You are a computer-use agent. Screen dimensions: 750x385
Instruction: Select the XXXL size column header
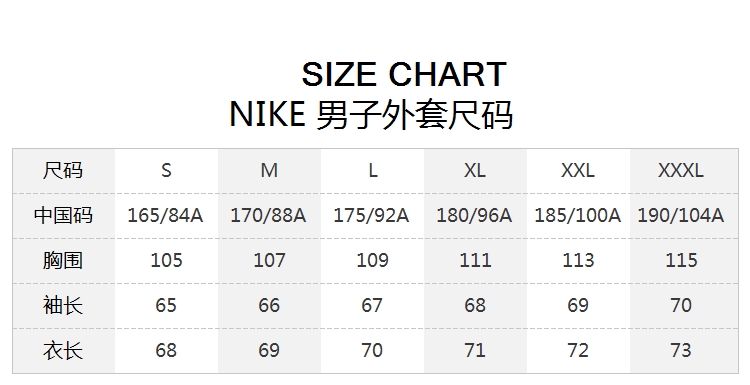coord(681,171)
